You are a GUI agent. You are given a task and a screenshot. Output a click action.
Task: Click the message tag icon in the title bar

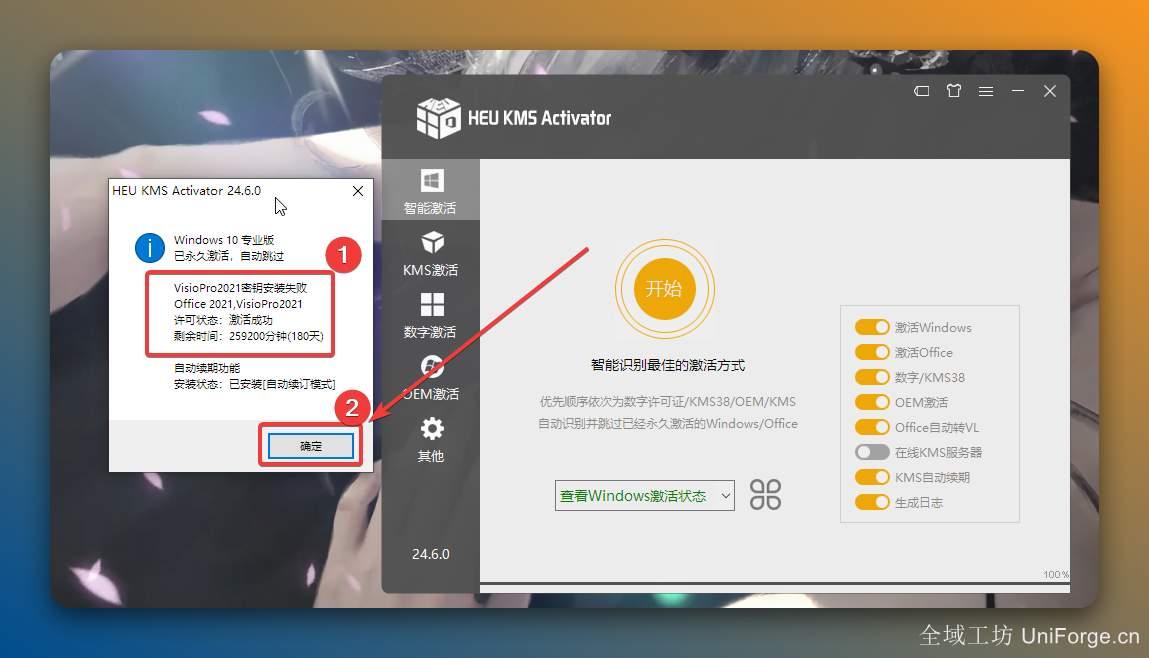click(922, 91)
